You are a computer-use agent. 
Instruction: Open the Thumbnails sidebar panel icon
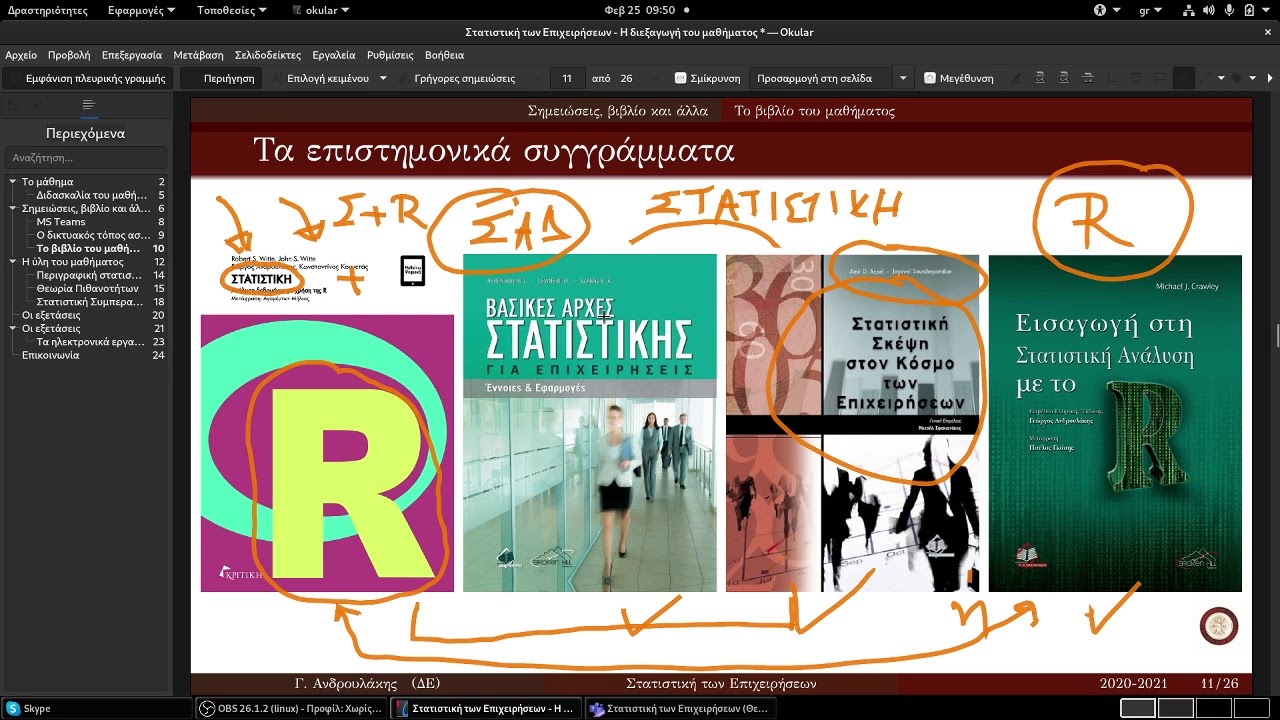[13, 104]
